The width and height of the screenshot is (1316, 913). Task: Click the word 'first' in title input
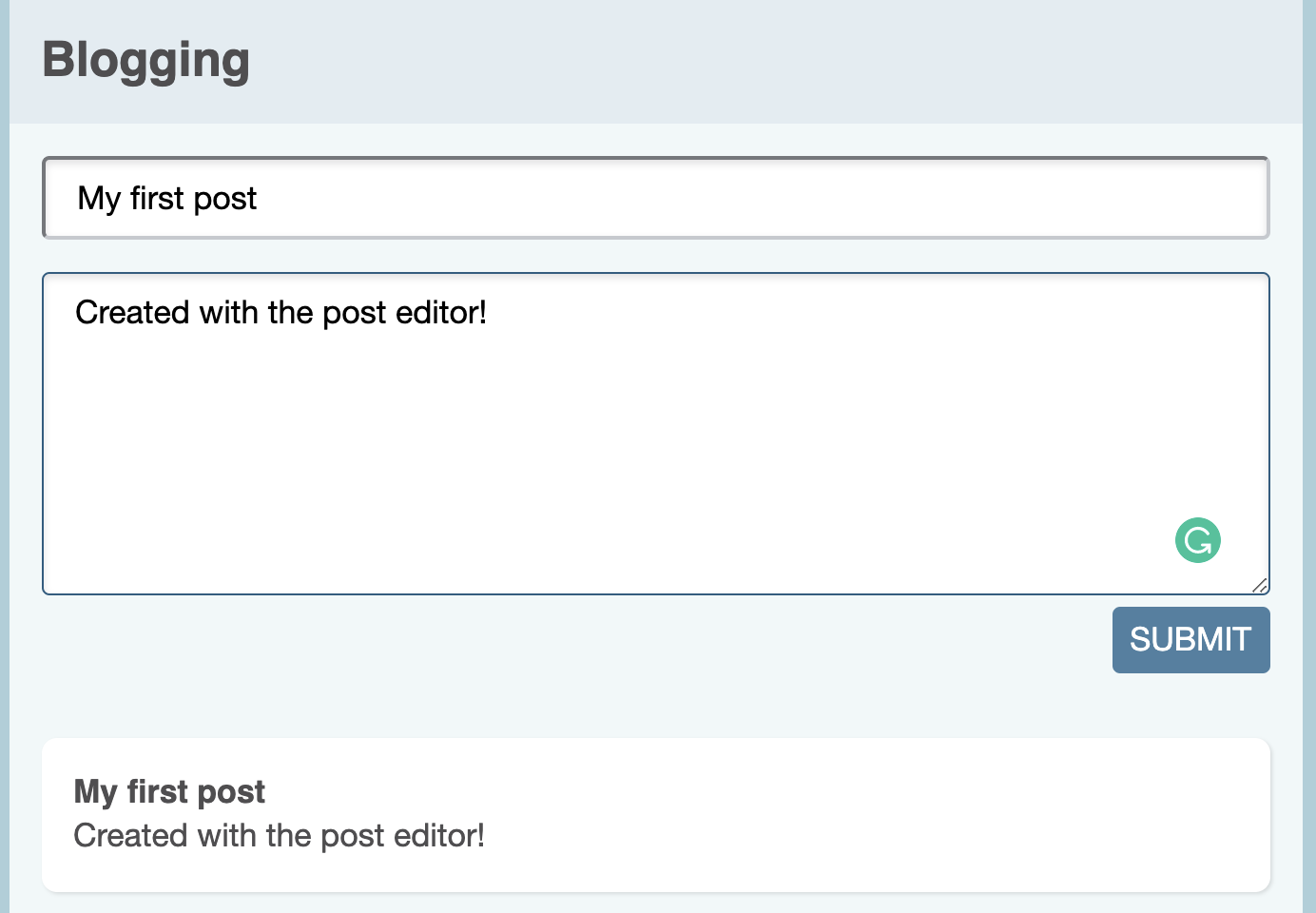tap(157, 199)
